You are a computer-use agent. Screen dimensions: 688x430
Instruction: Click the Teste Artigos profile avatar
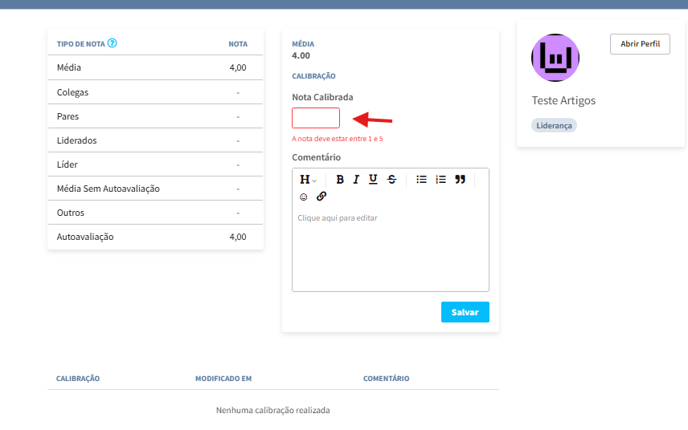pyautogui.click(x=555, y=57)
